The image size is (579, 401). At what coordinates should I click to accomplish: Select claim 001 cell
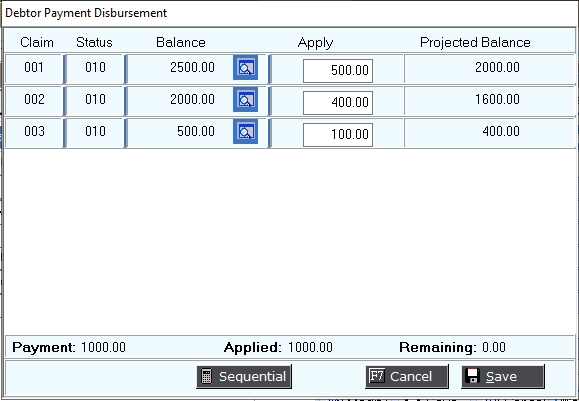coord(34,68)
